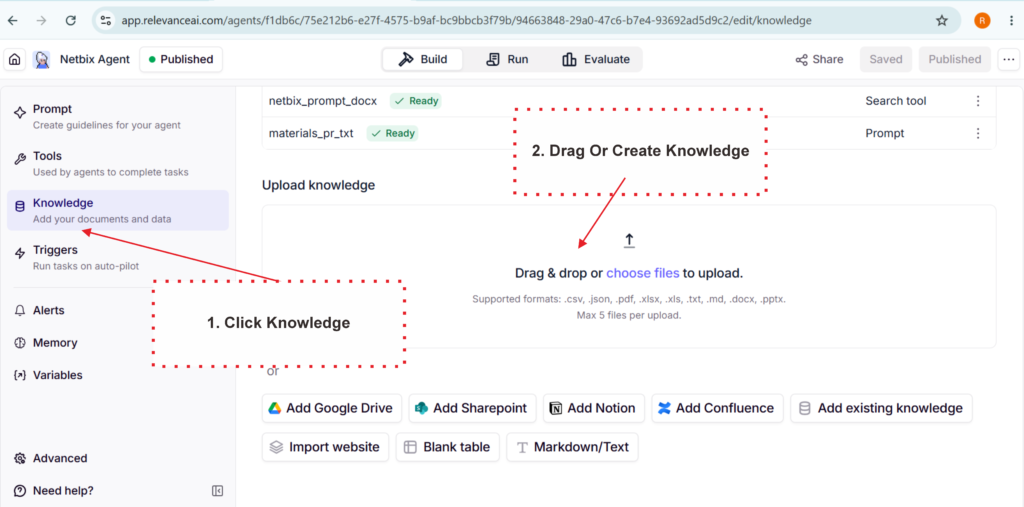1024x507 pixels.
Task: Click Markdown/Text button
Action: pyautogui.click(x=572, y=448)
